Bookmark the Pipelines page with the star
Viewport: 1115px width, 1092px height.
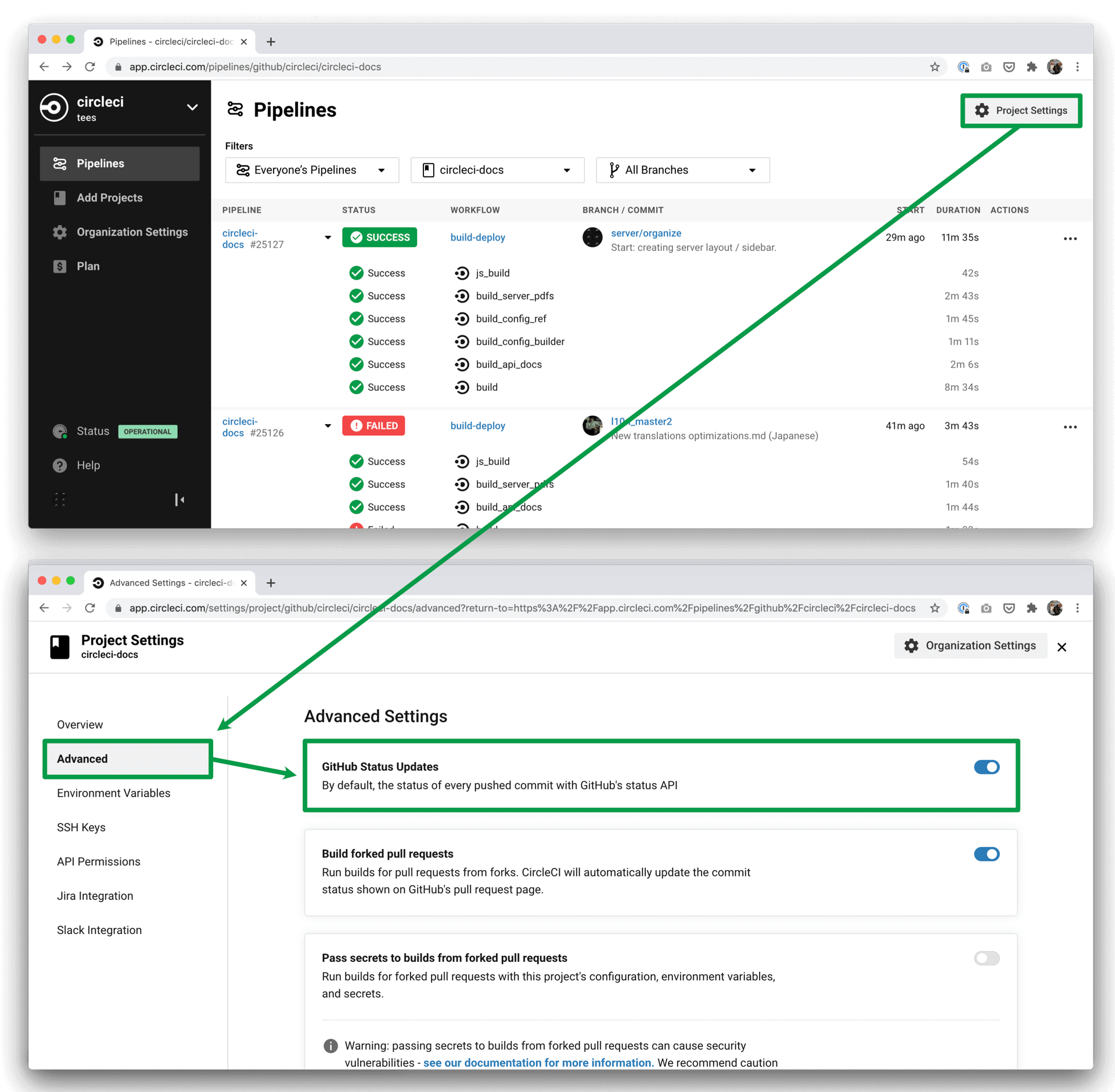coord(934,67)
